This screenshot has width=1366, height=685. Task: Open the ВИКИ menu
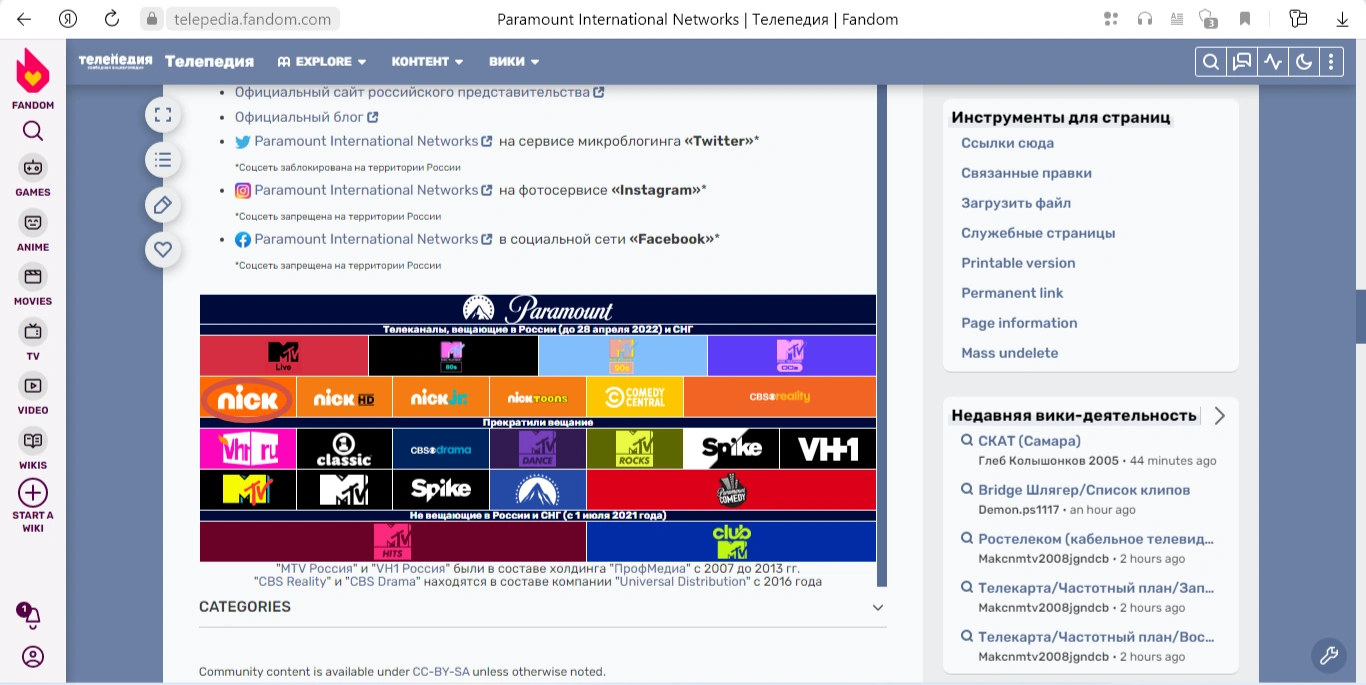513,61
